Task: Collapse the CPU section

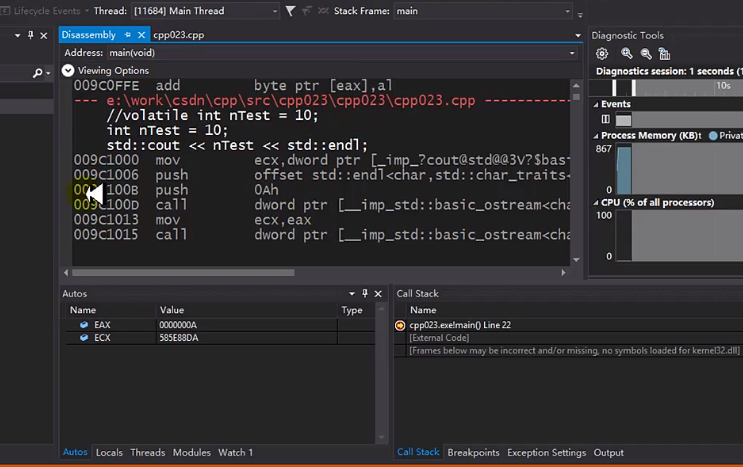Action: 596,203
